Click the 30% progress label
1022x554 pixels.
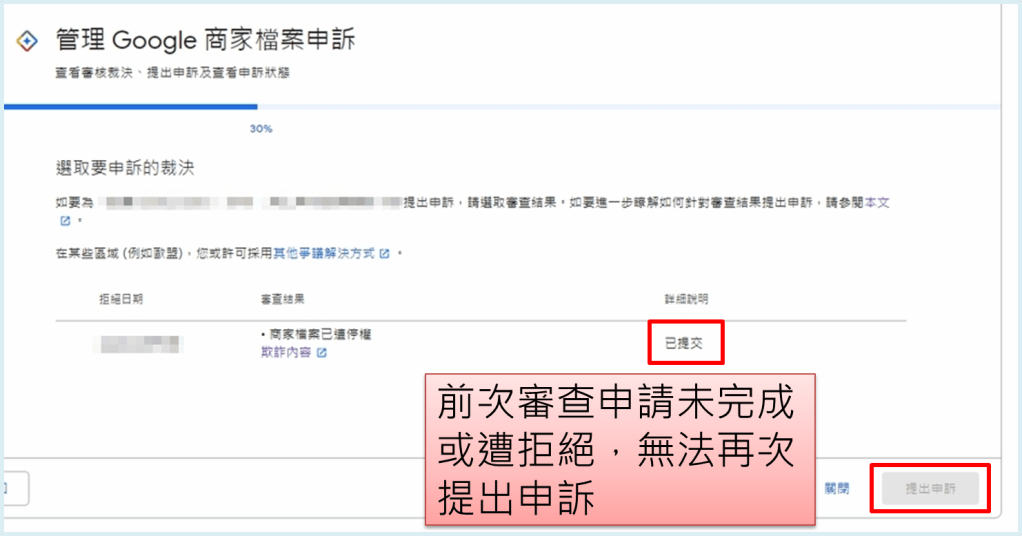coord(261,129)
